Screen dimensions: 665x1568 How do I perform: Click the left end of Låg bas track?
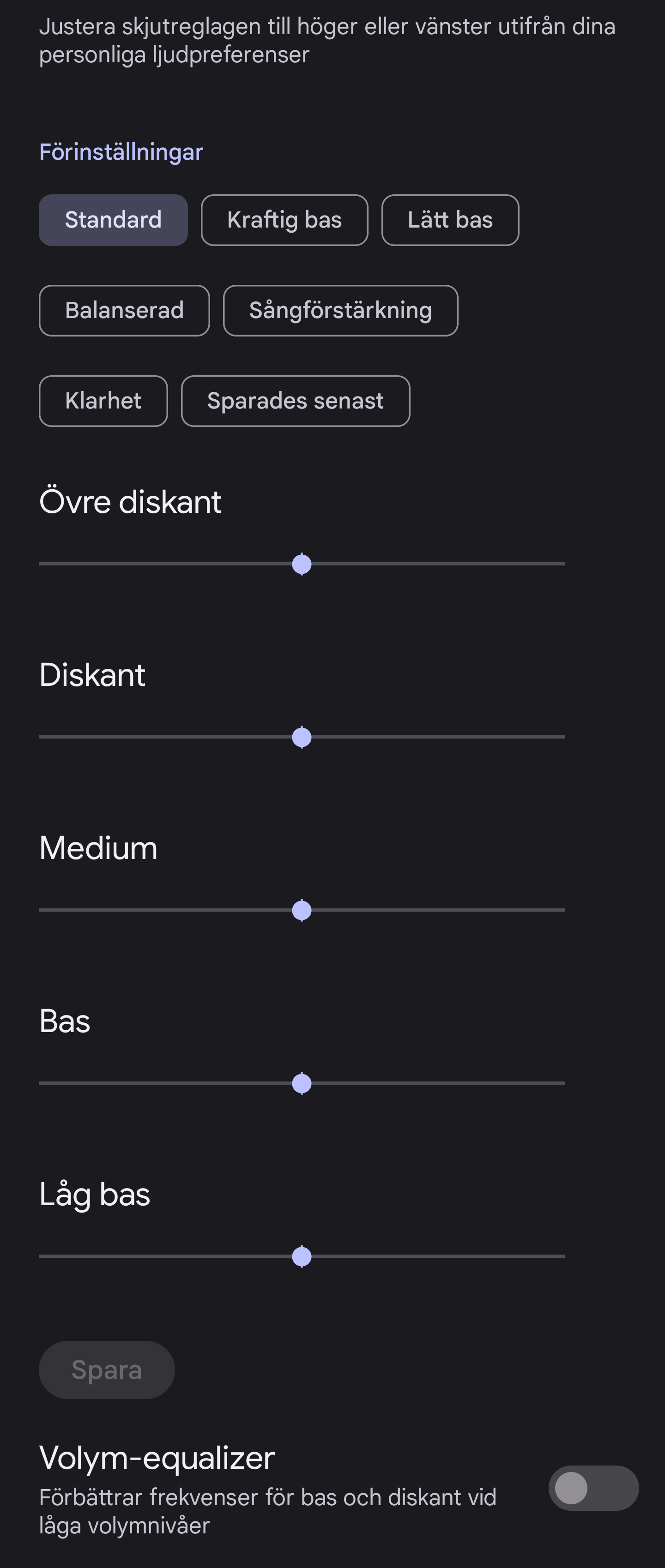point(44,1256)
